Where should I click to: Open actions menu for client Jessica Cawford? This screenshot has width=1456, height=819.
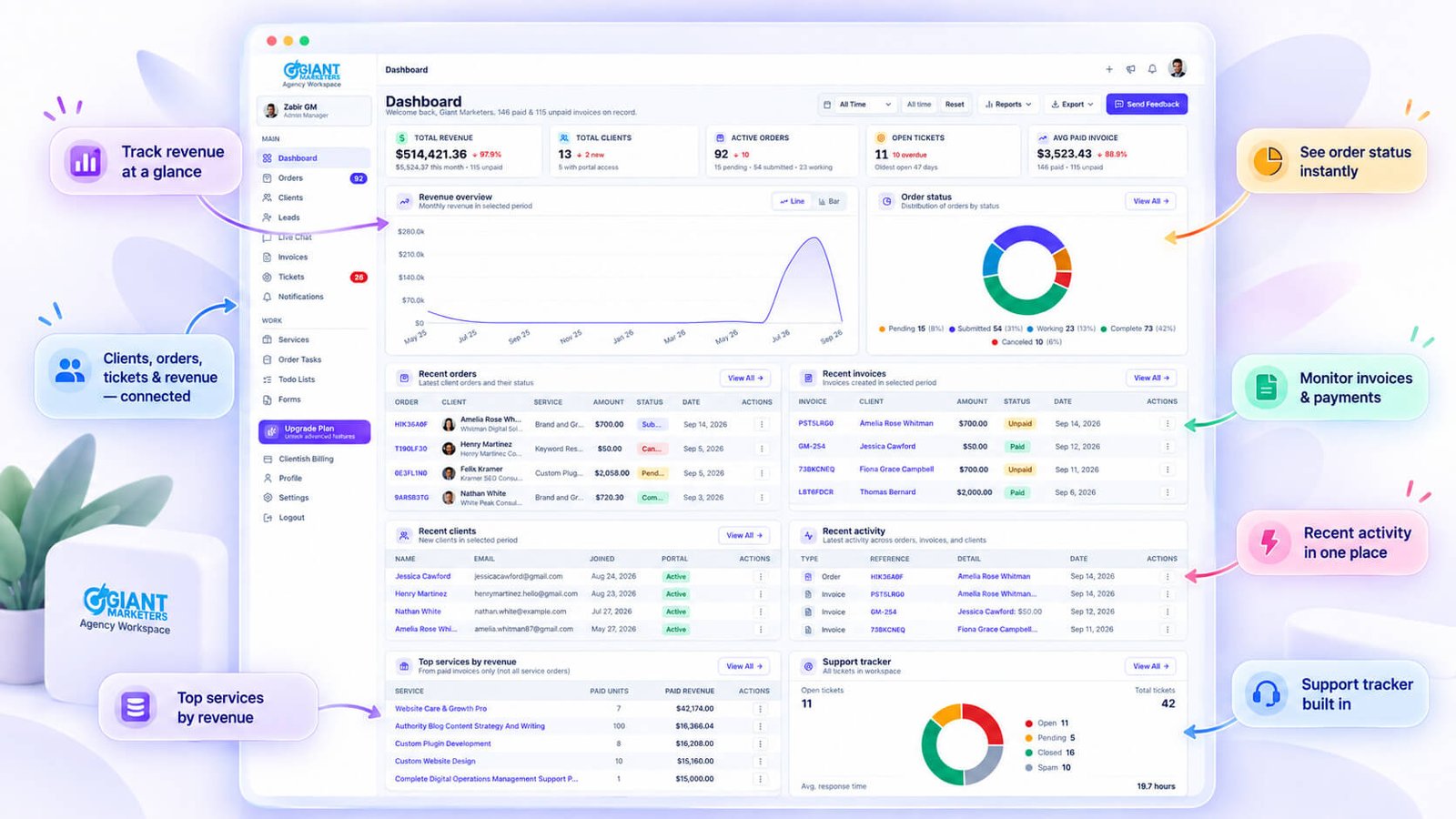tap(761, 576)
